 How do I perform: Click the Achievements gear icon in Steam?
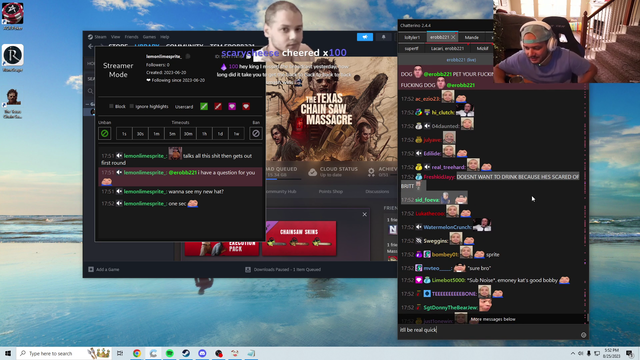tap(371, 172)
